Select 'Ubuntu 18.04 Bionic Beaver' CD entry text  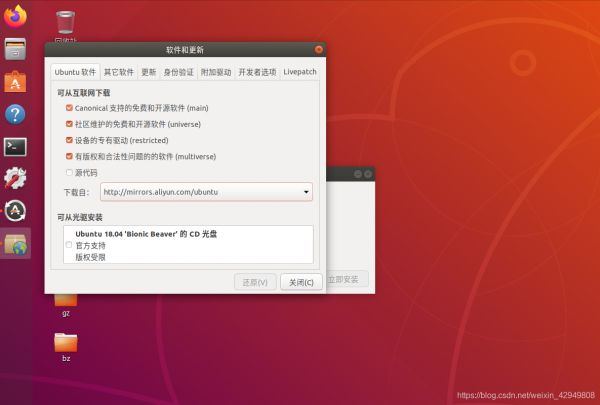[146, 234]
